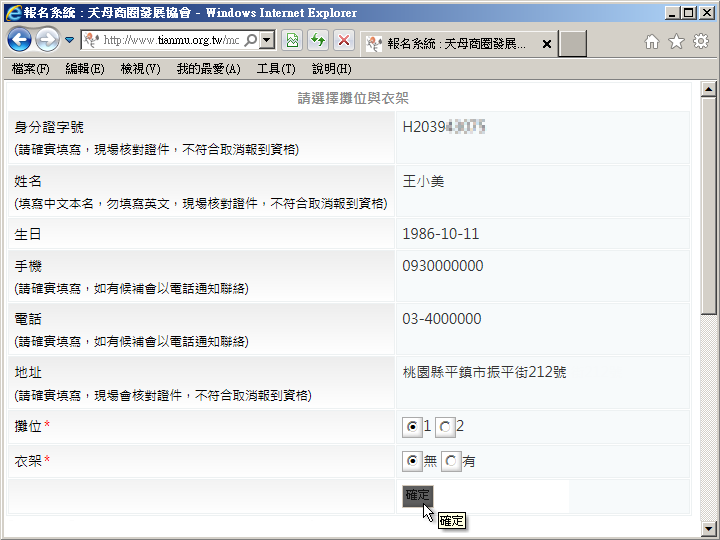
Task: Click the Compatibility View icon
Action: pyautogui.click(x=292, y=41)
